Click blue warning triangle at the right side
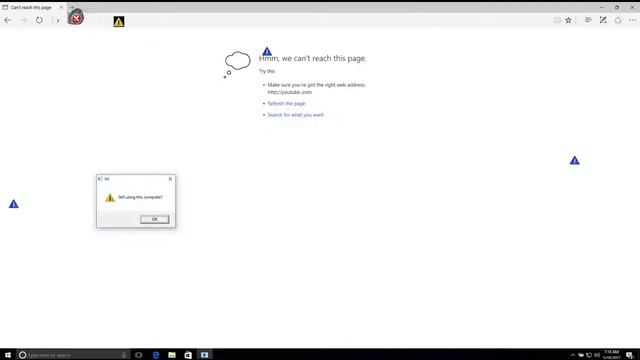 coord(574,160)
